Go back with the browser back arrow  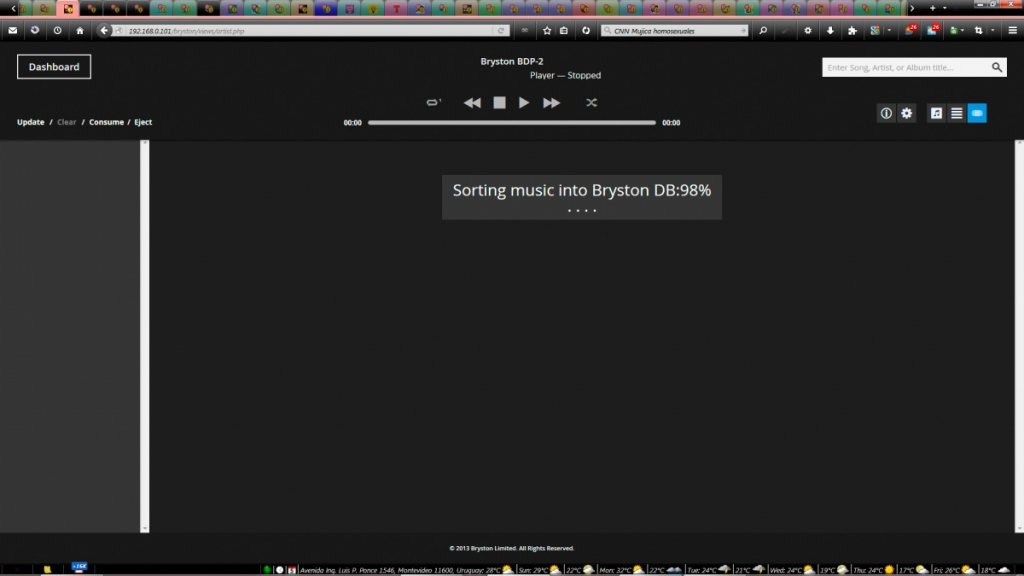[x=104, y=30]
